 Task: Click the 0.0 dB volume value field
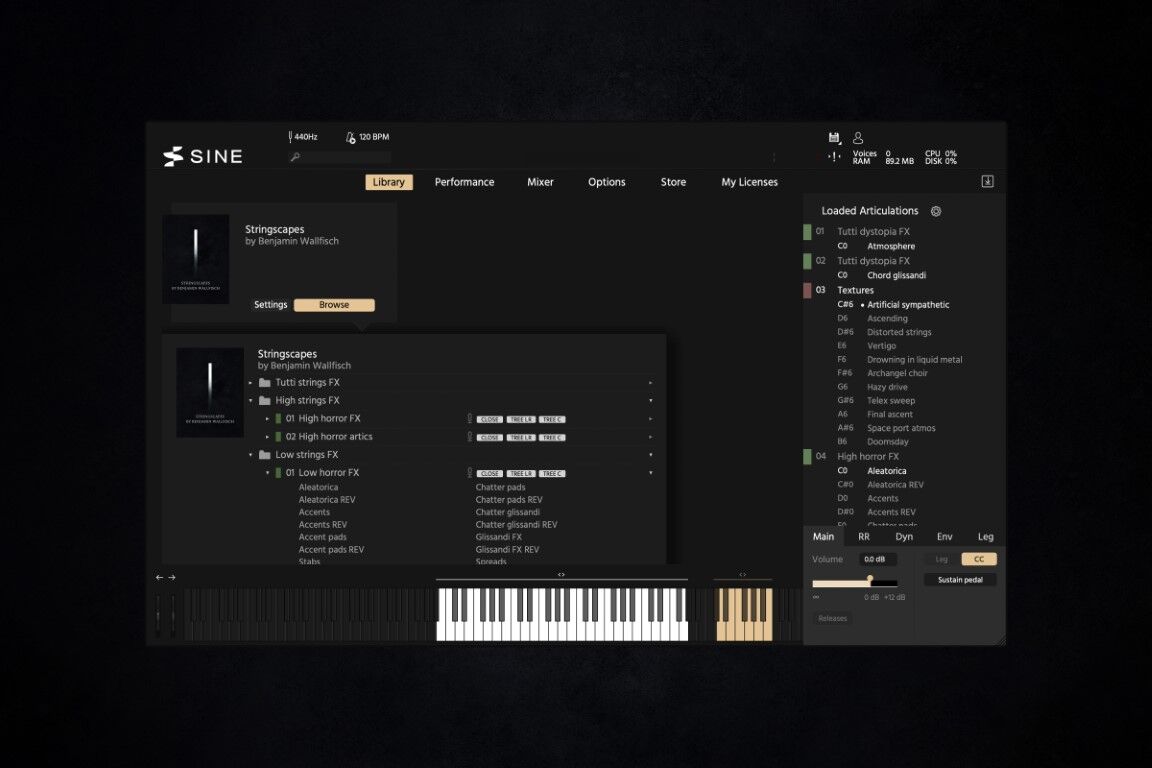point(877,559)
